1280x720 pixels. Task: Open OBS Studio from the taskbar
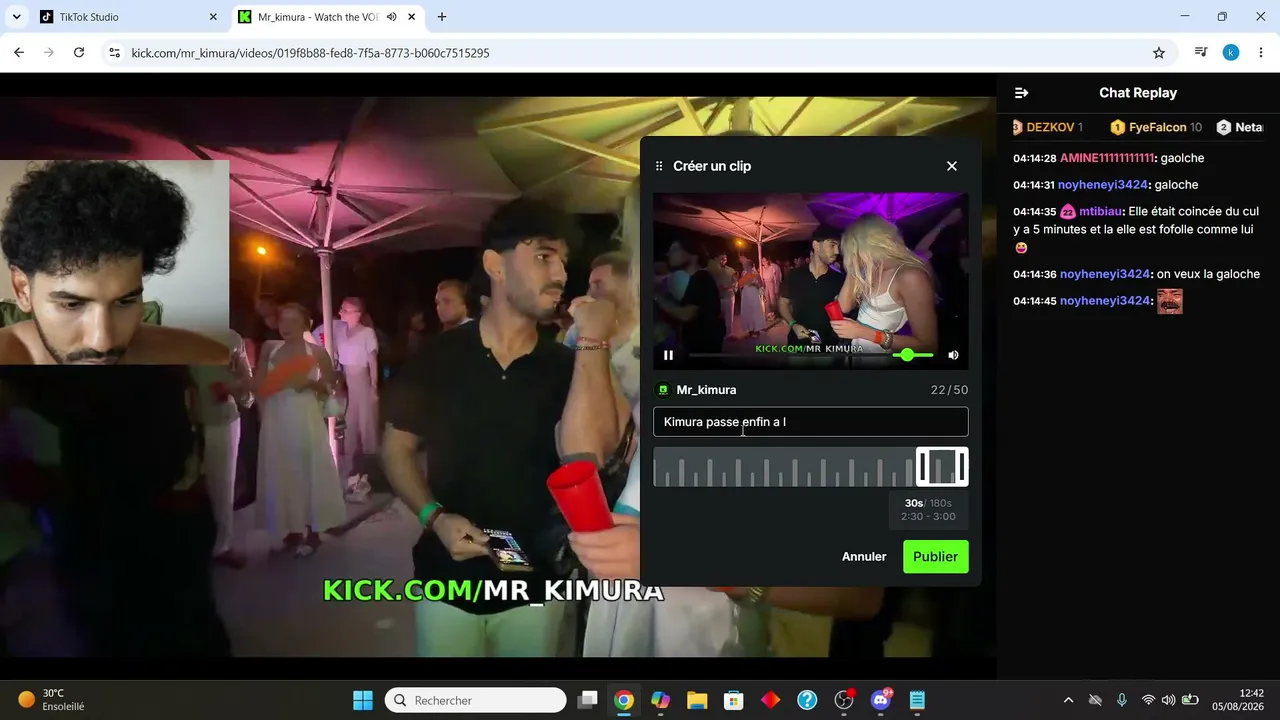[844, 700]
